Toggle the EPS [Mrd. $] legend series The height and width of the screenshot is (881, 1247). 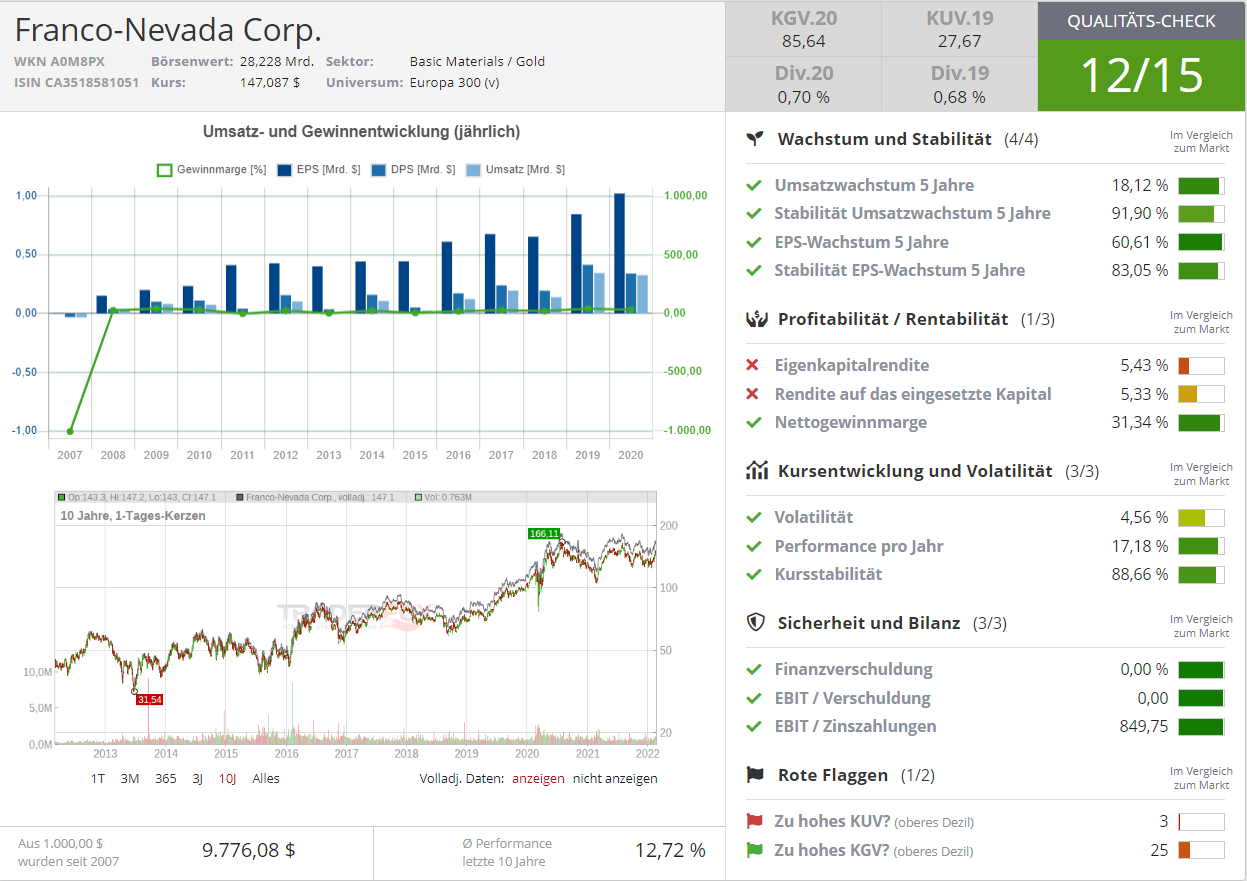click(319, 170)
